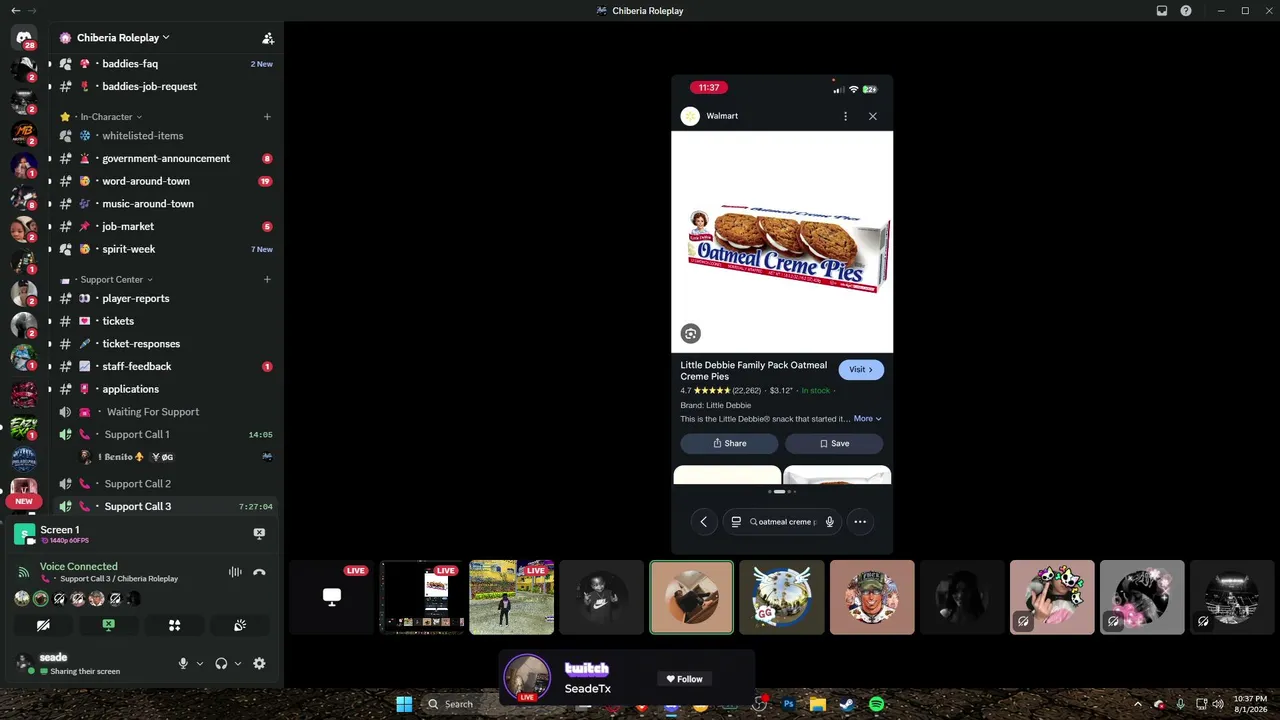The image size is (1280, 720).
Task: Deafen audio with the headphones button
Action: tap(221, 663)
